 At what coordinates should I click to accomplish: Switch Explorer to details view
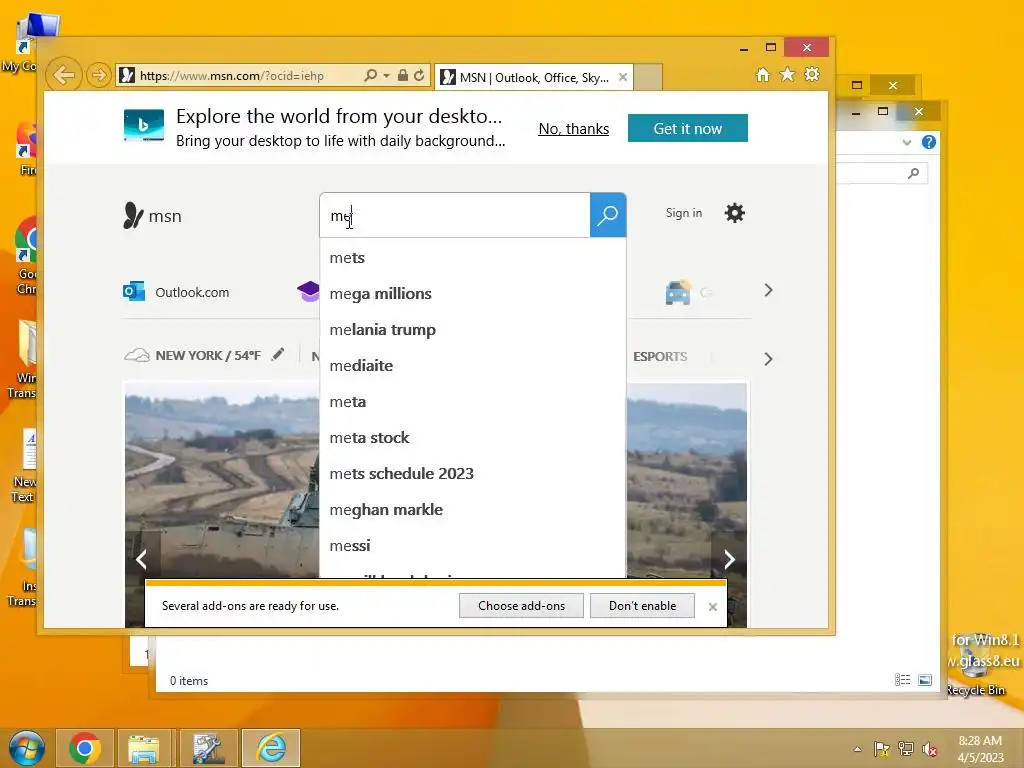[903, 680]
